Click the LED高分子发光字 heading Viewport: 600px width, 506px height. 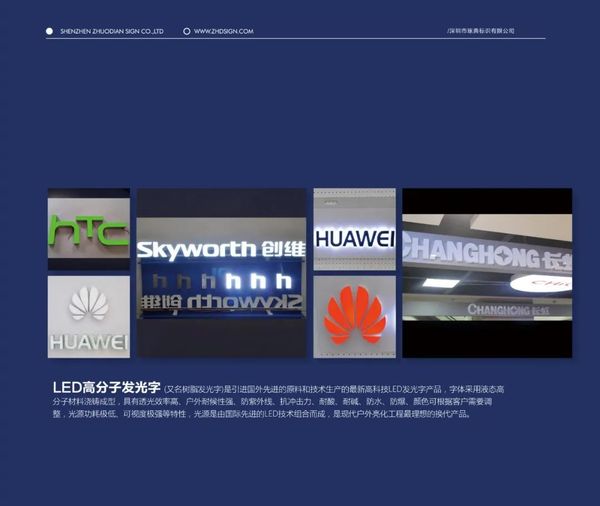pyautogui.click(x=106, y=387)
